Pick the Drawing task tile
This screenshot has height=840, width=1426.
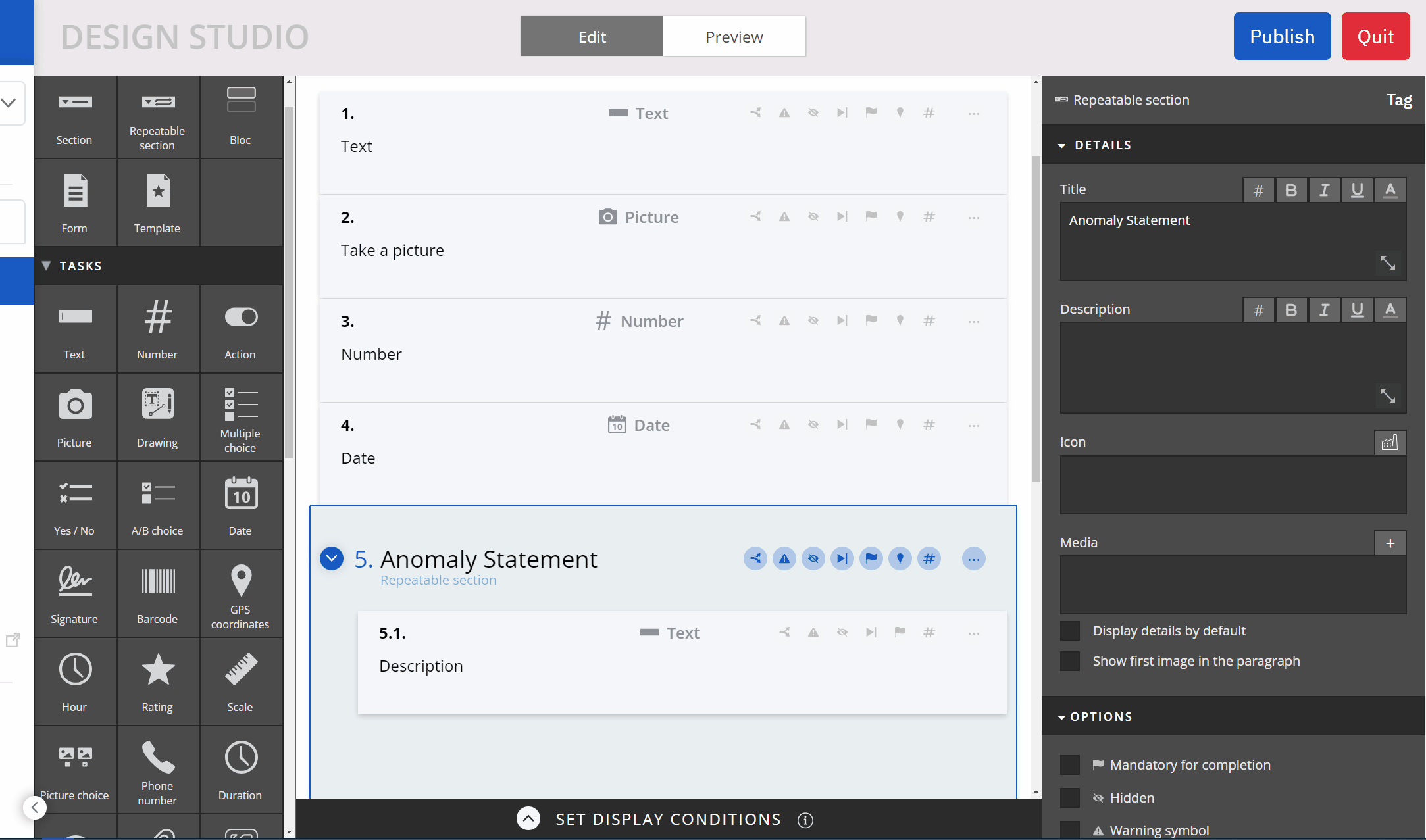pyautogui.click(x=157, y=418)
